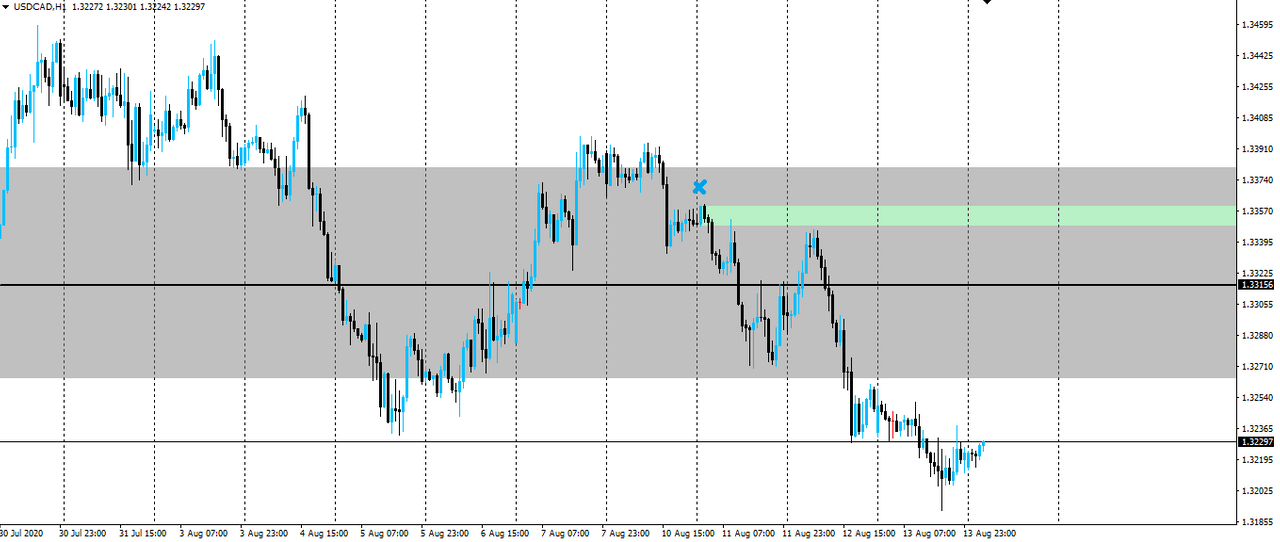The height and width of the screenshot is (542, 1280).
Task: Click the 1.31855 price axis label
Action: tap(1258, 522)
